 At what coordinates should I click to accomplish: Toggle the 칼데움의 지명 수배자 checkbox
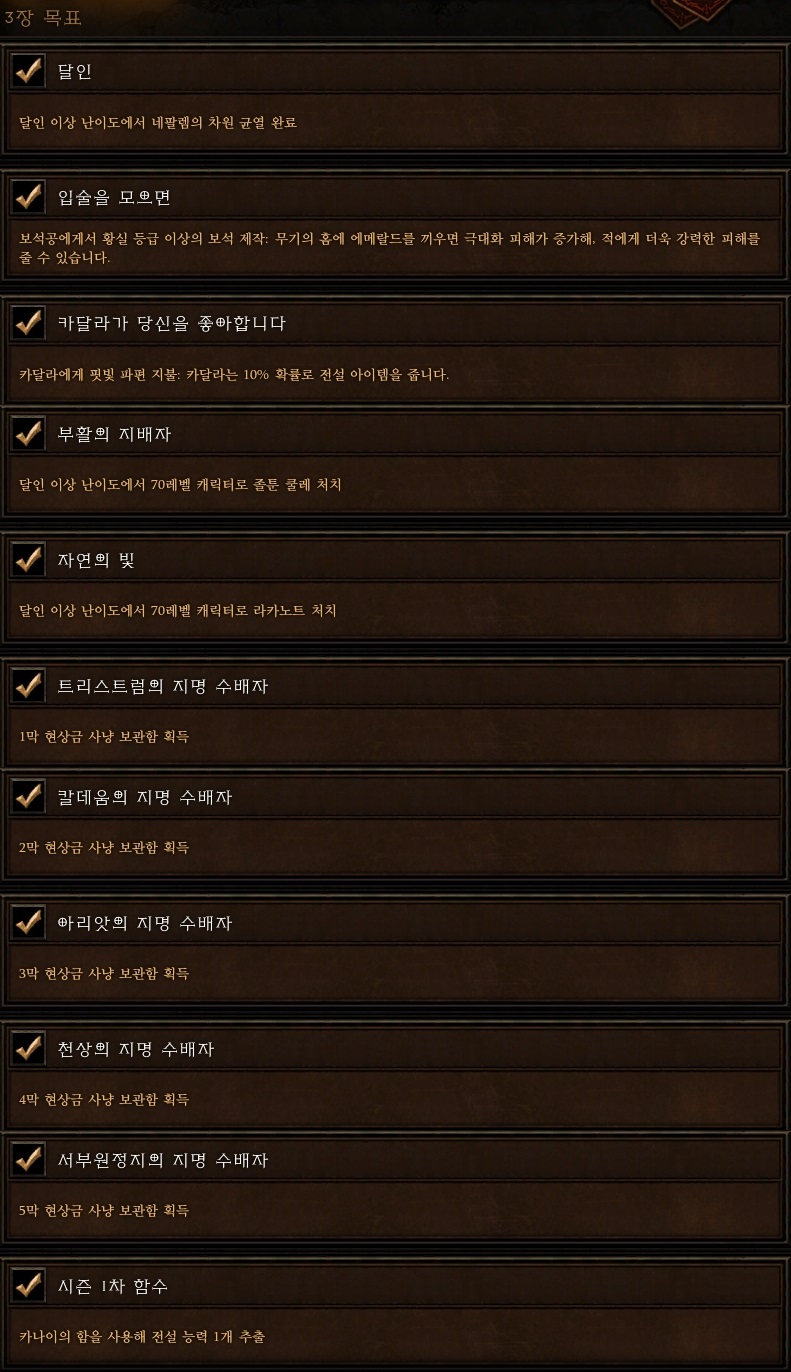coord(28,797)
